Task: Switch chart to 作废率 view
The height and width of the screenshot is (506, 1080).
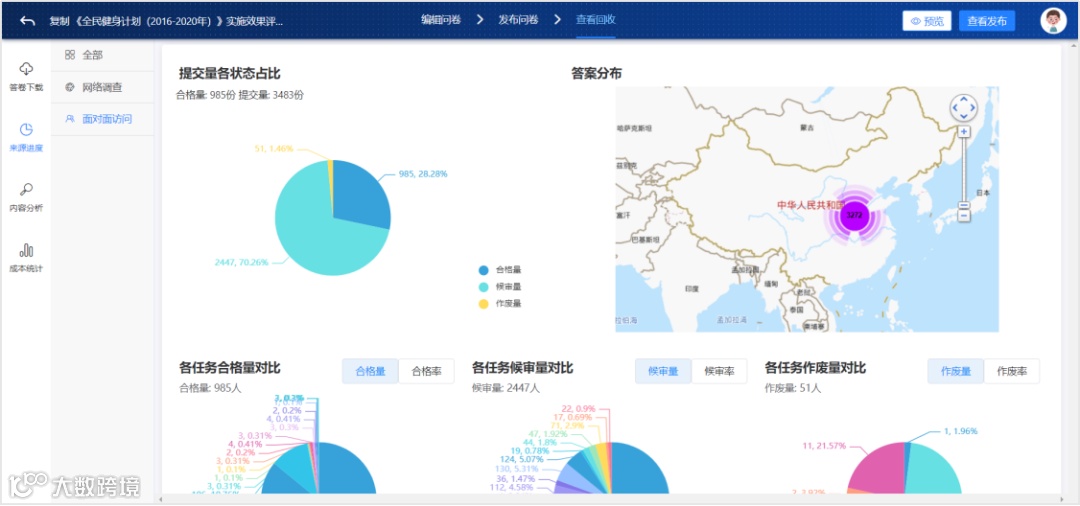Action: pos(1012,371)
